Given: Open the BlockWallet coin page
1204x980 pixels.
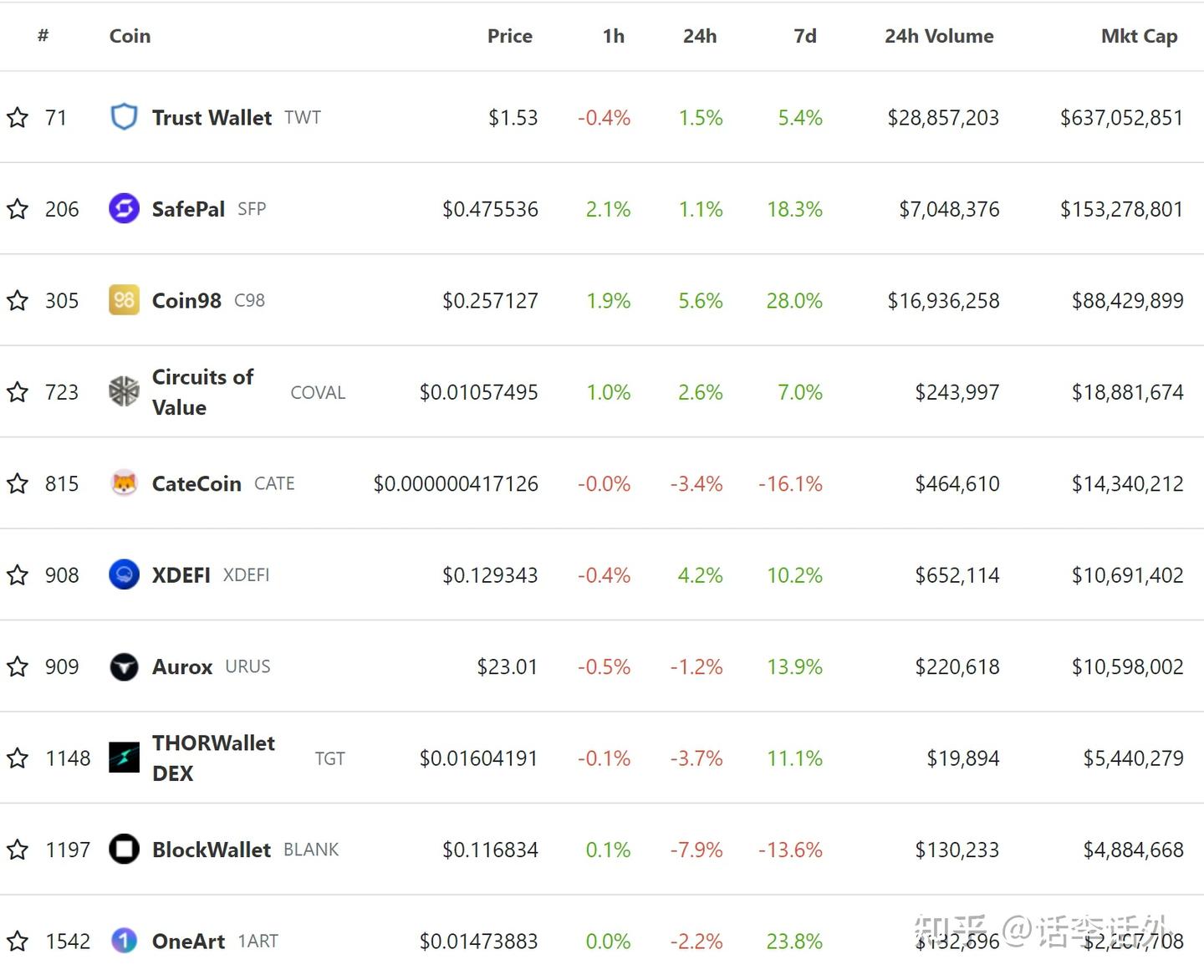Looking at the screenshot, I should (x=212, y=850).
